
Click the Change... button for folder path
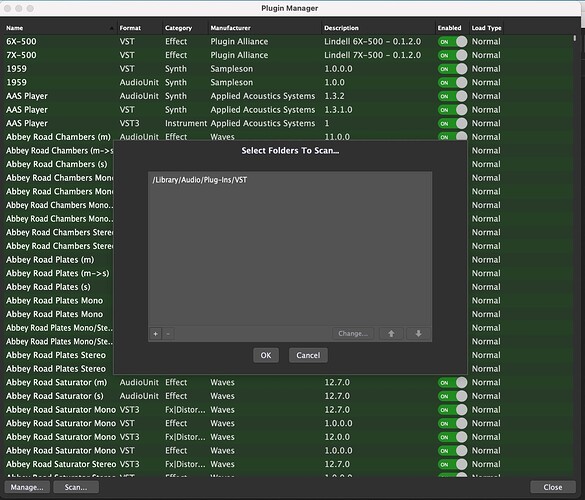point(353,334)
